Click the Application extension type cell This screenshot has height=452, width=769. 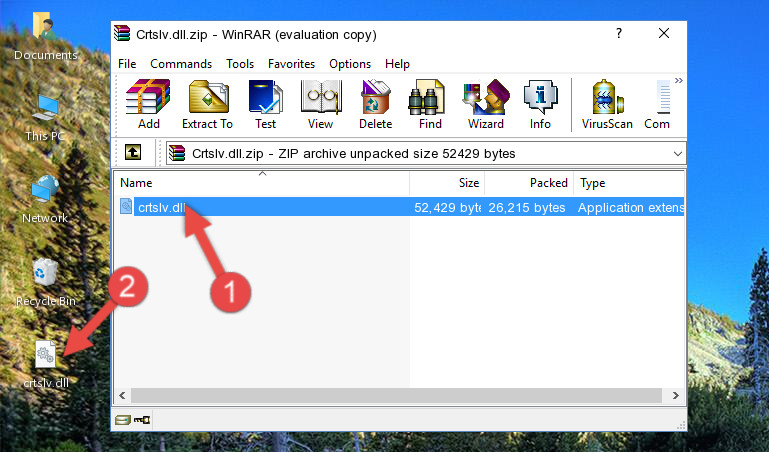pyautogui.click(x=631, y=207)
